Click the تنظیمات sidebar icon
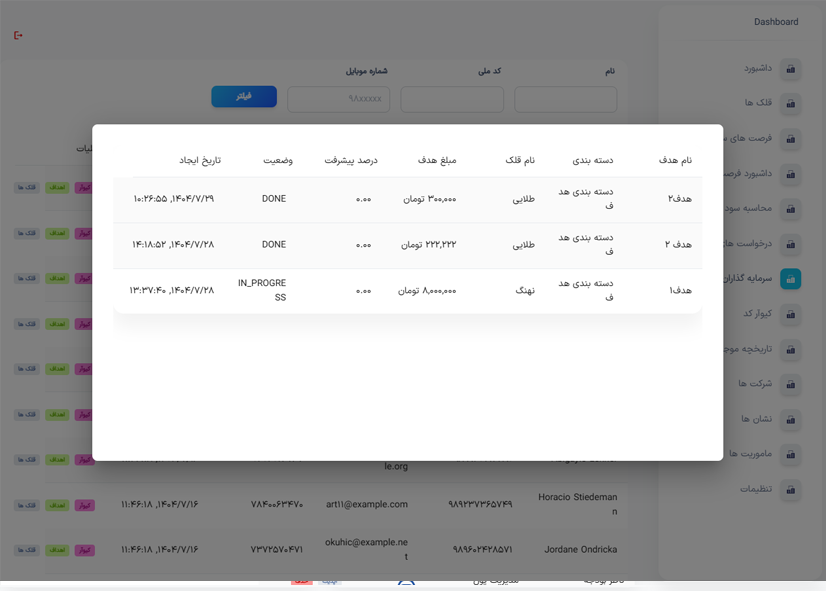This screenshot has width=826, height=591. 791,489
